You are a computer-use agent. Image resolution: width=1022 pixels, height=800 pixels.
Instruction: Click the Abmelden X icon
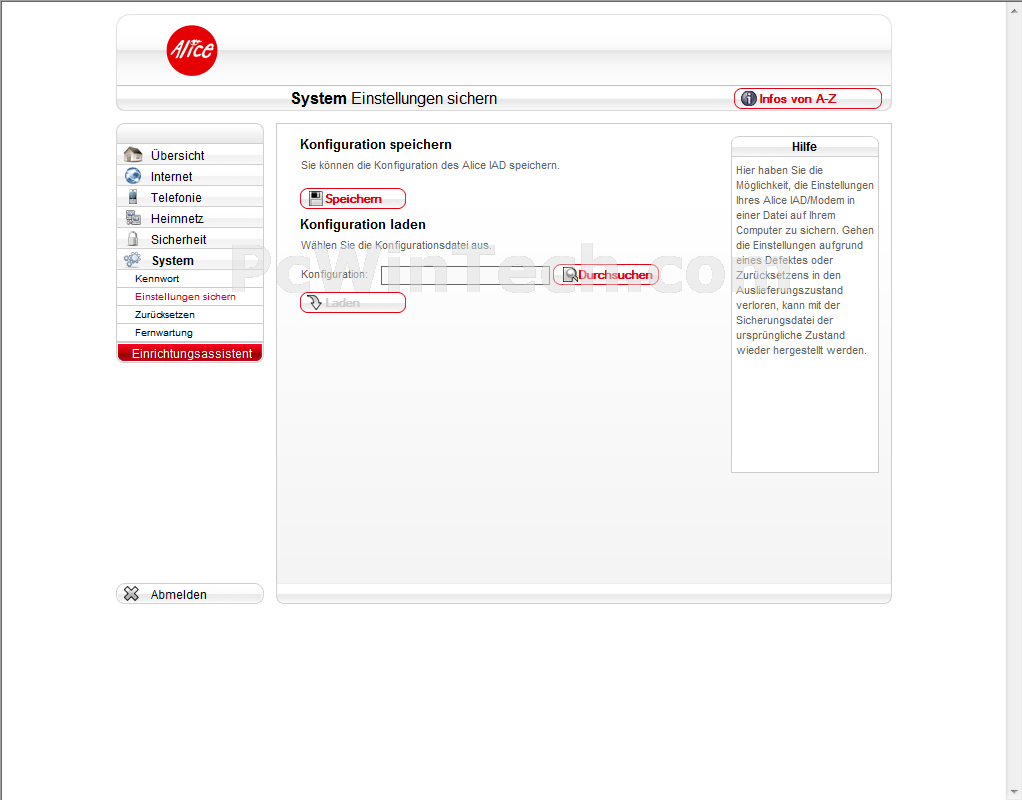click(x=131, y=594)
